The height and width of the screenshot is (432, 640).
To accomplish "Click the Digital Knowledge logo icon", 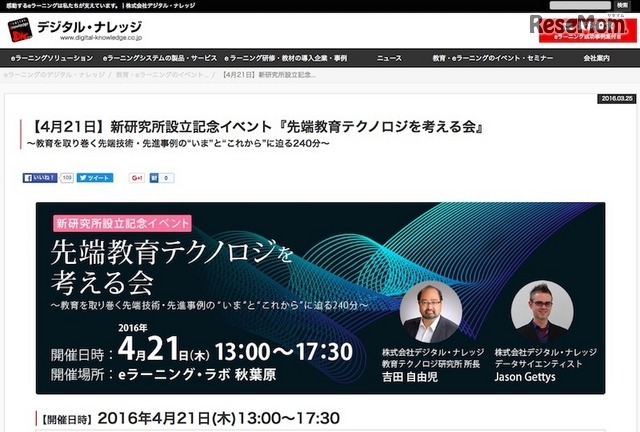I will coord(20,30).
